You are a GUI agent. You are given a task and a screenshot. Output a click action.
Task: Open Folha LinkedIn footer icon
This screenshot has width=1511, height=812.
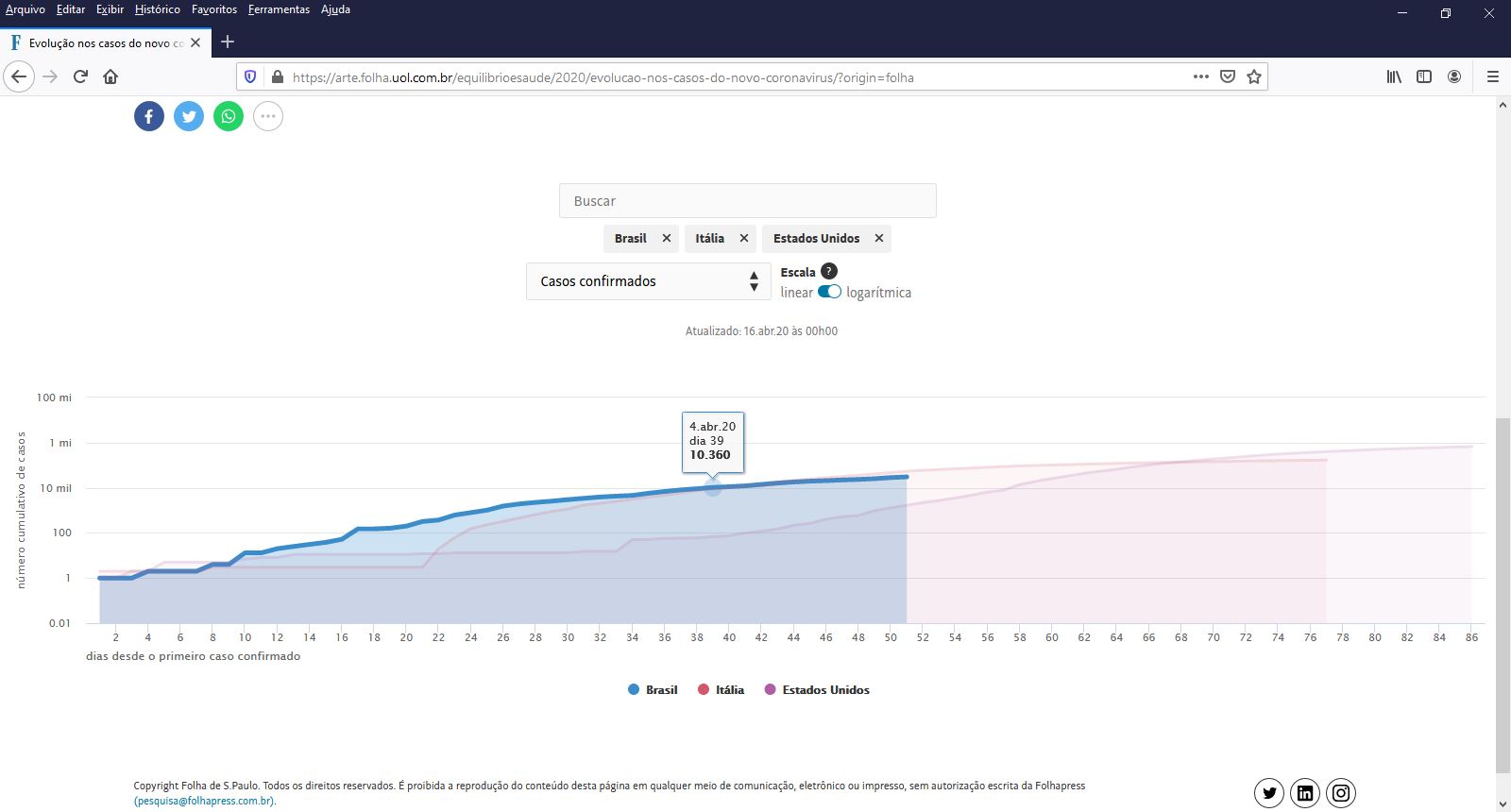1305,793
